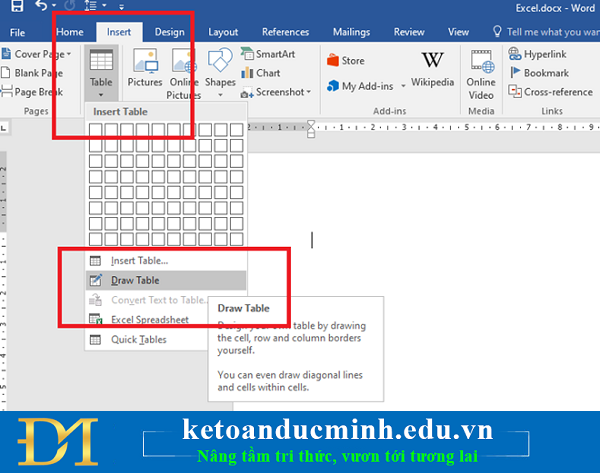The image size is (600, 473).
Task: Click the Draw Table pencil icon
Action: click(x=95, y=281)
